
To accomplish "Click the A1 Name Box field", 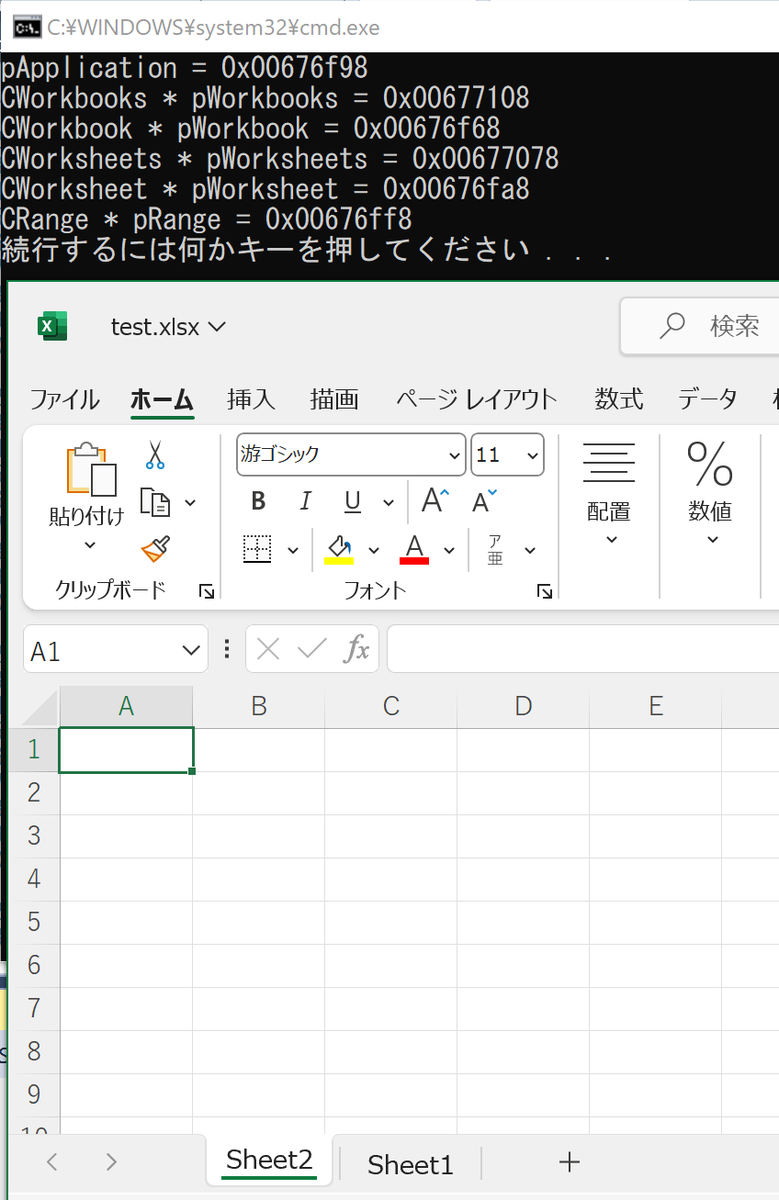I will pyautogui.click(x=115, y=651).
